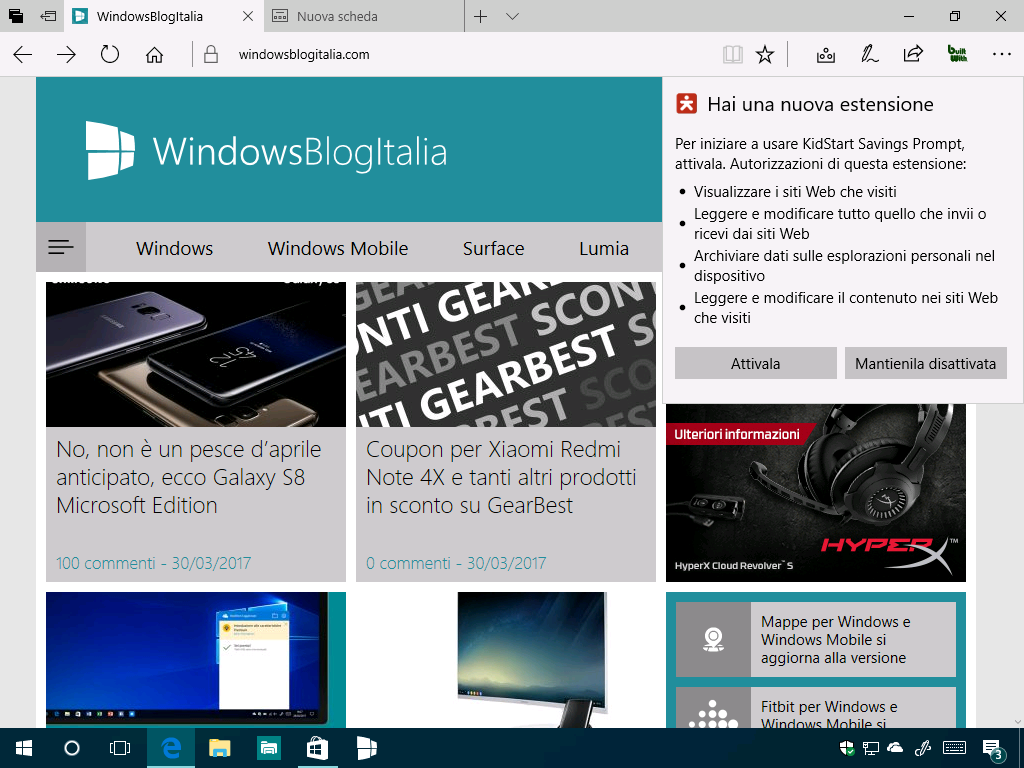Viewport: 1024px width, 768px height.
Task: Open reading view book icon
Action: click(x=733, y=54)
